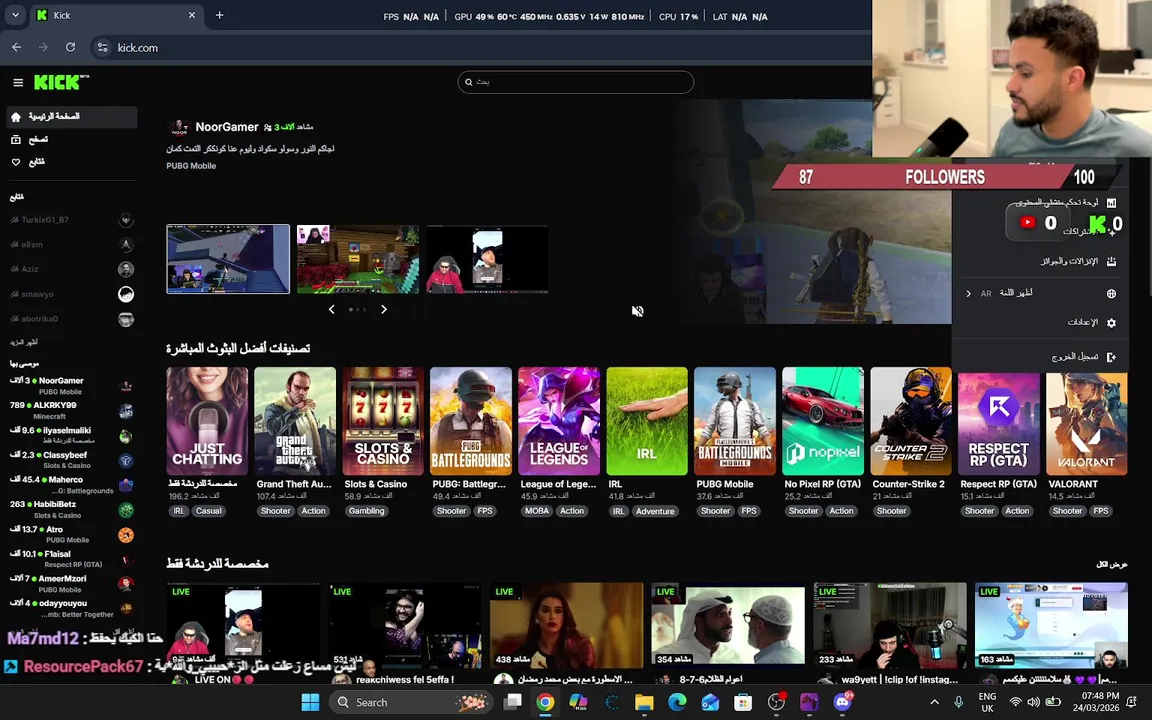The height and width of the screenshot is (720, 1152).
Task: Select the third featured stream thumbnail
Action: click(x=487, y=259)
